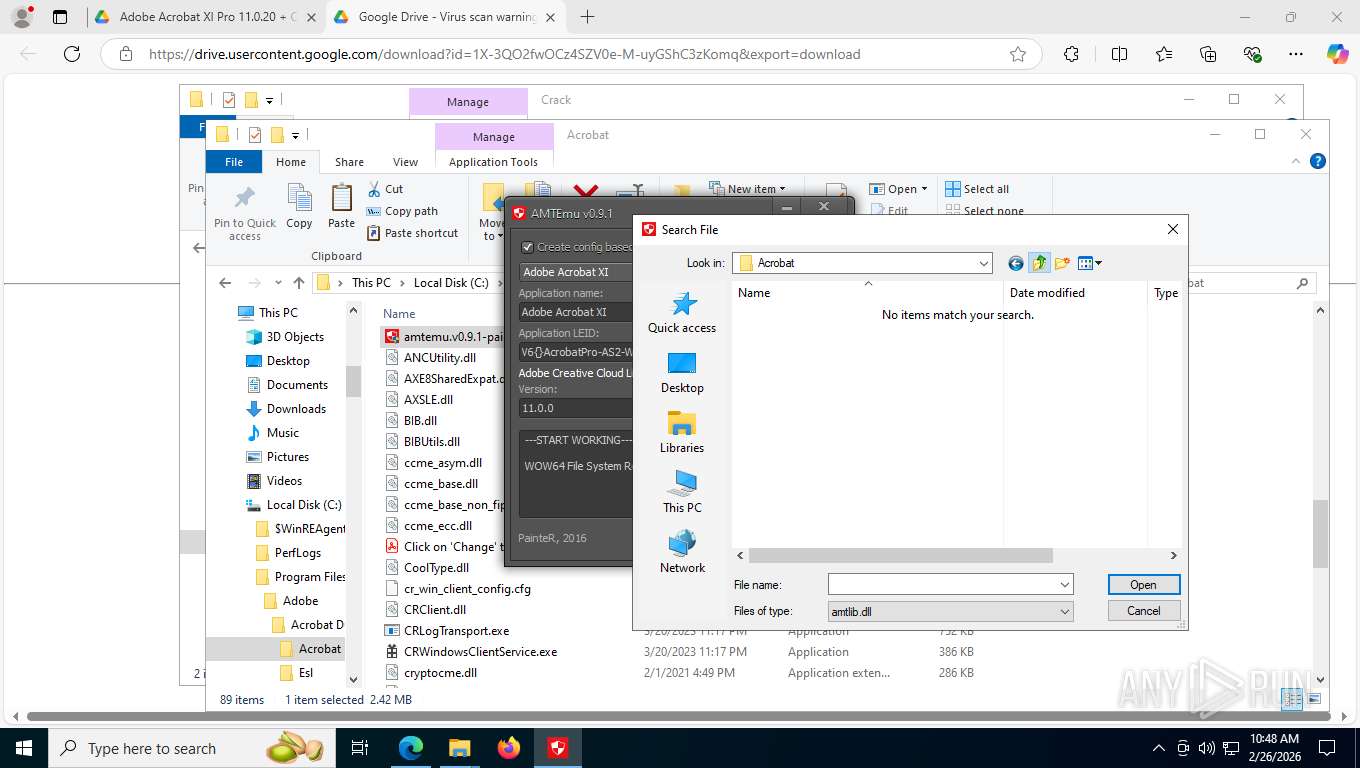
Task: Click into the File name input field
Action: coord(942,584)
